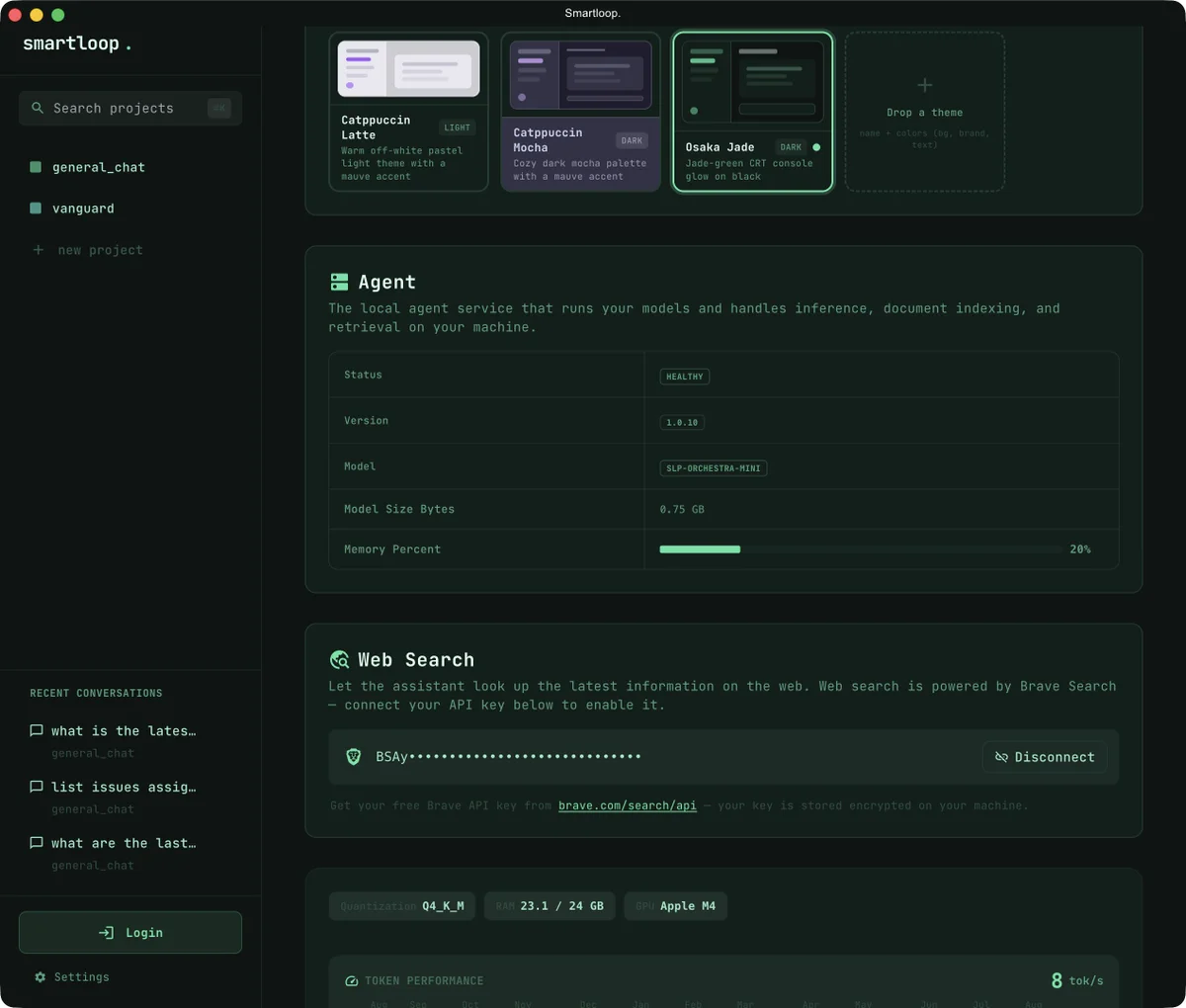Click the smartloop logo in sidebar
Screen dimensions: 1186x1008
[77, 43]
